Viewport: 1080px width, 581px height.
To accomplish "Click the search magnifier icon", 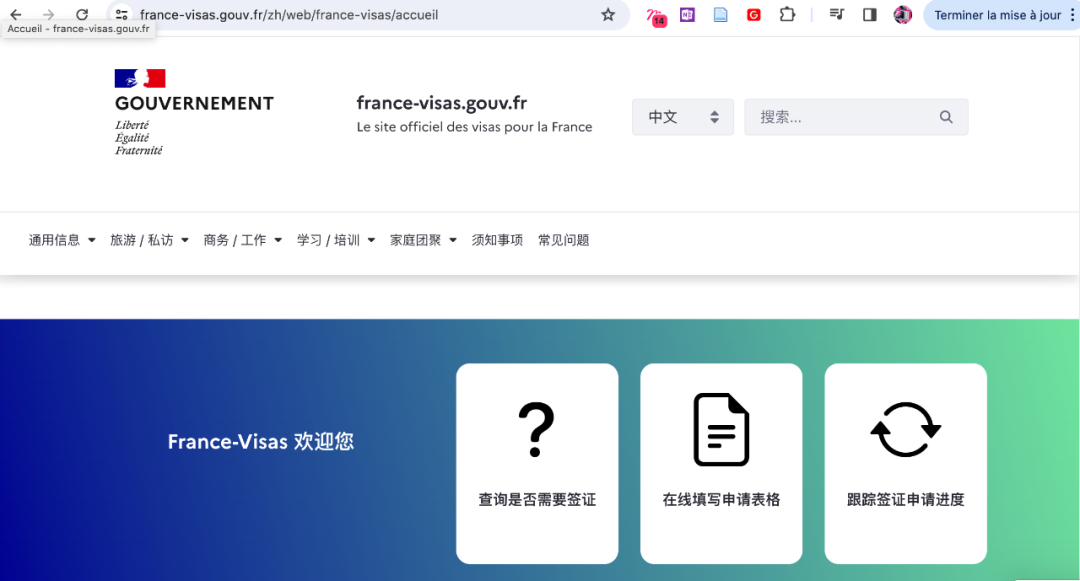I will [946, 117].
